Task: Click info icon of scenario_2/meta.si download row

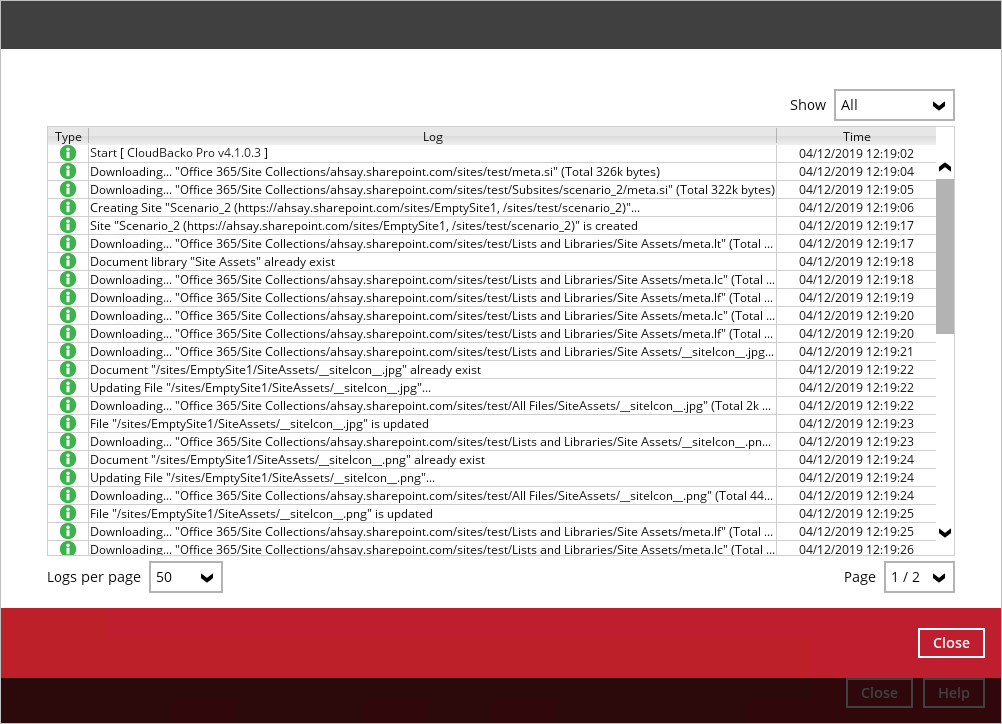Action: 68,189
